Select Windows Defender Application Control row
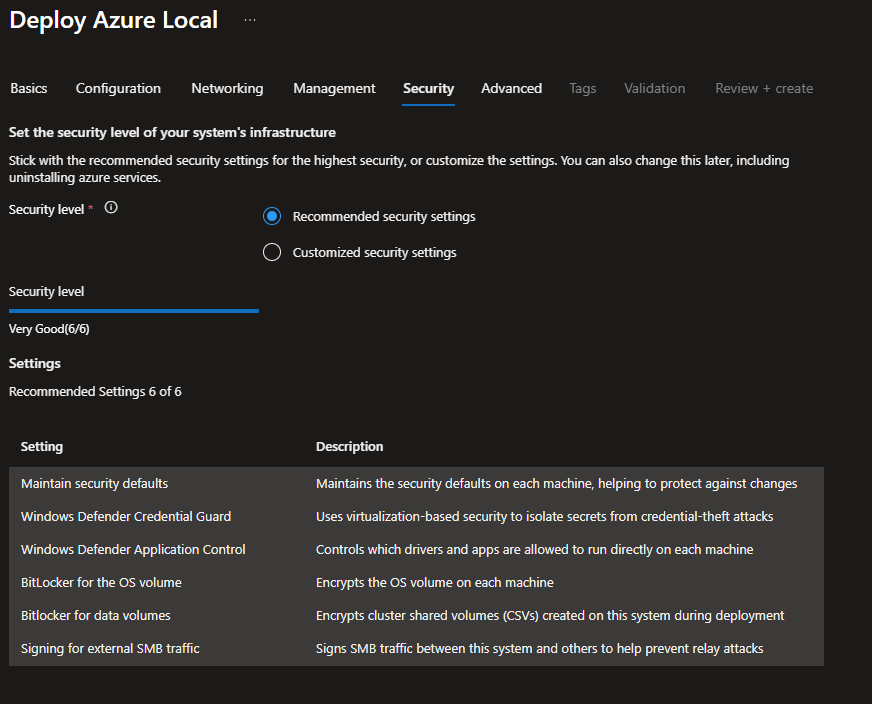The height and width of the screenshot is (704, 872). 133,549
